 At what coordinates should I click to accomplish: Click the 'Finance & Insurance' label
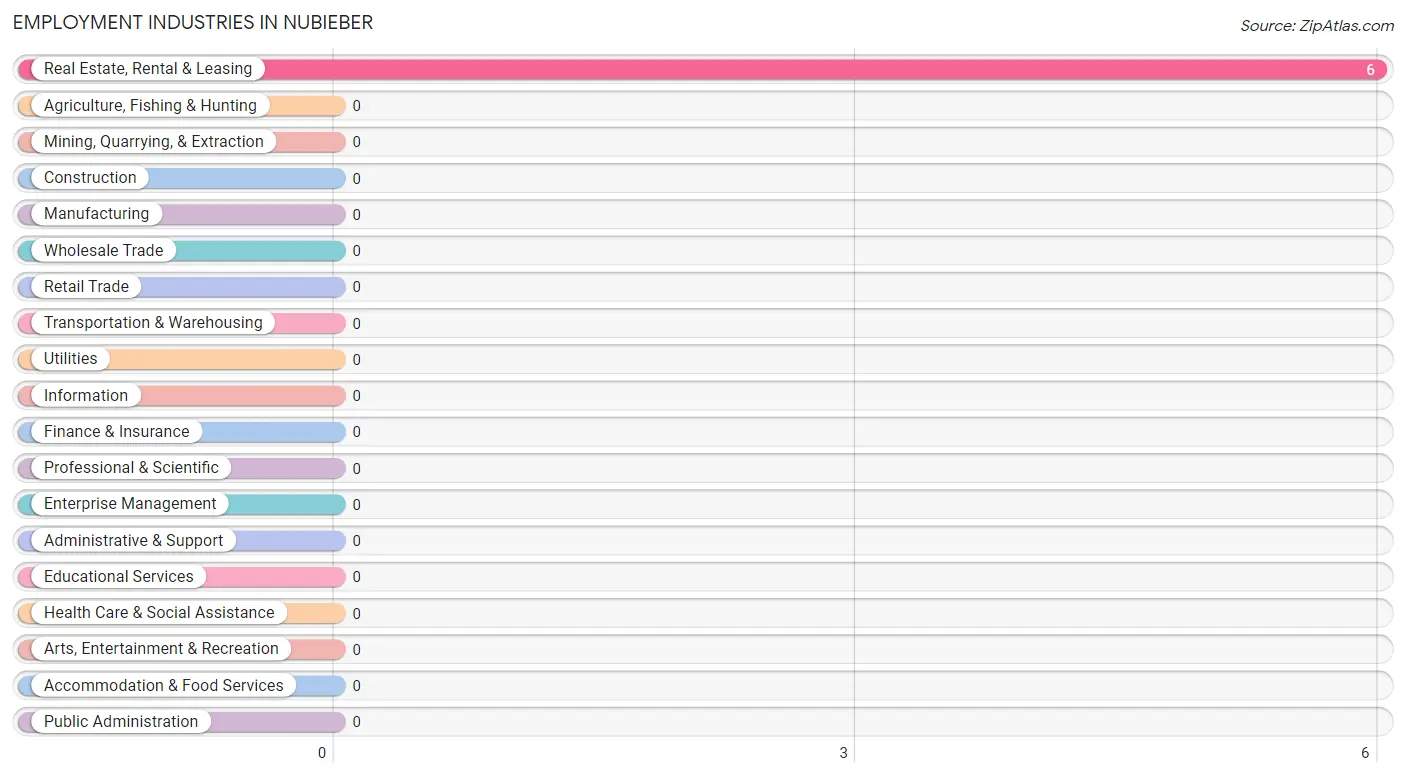coord(116,431)
